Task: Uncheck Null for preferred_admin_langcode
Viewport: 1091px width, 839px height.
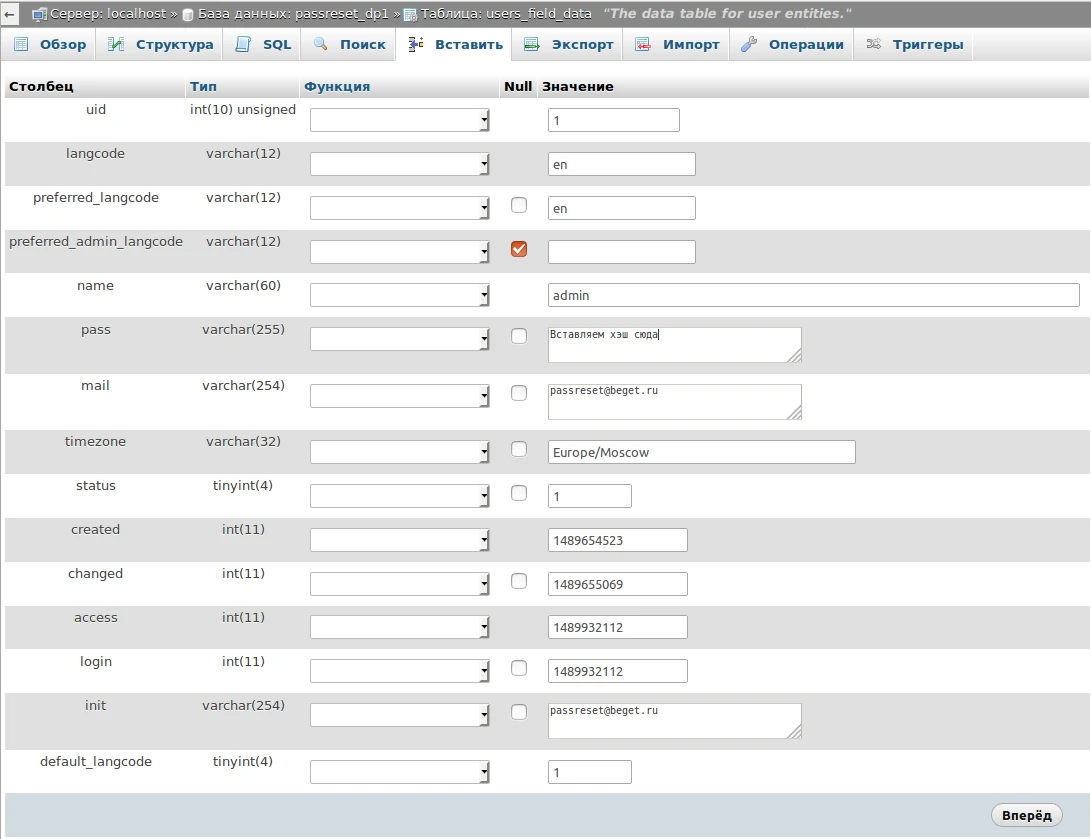Action: pyautogui.click(x=519, y=249)
